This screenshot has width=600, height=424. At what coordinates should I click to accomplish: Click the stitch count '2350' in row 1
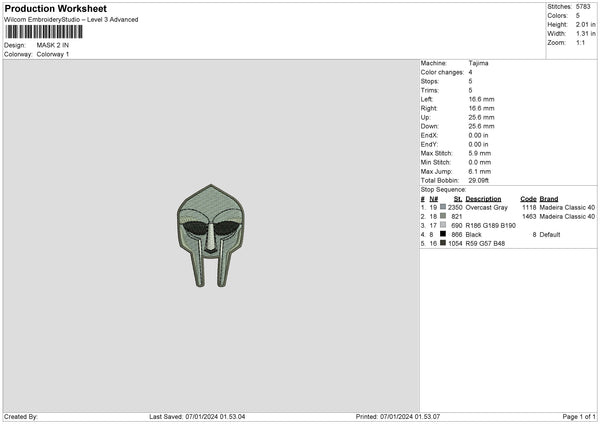click(455, 207)
